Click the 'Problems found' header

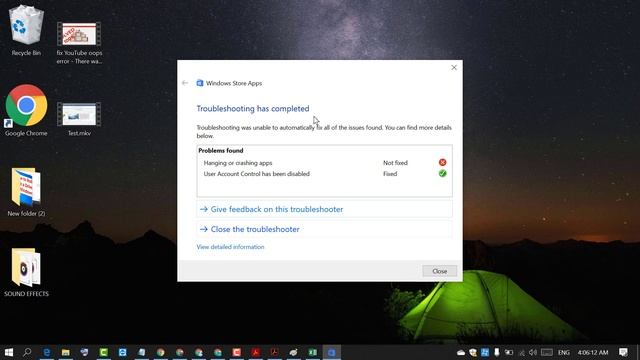221,151
